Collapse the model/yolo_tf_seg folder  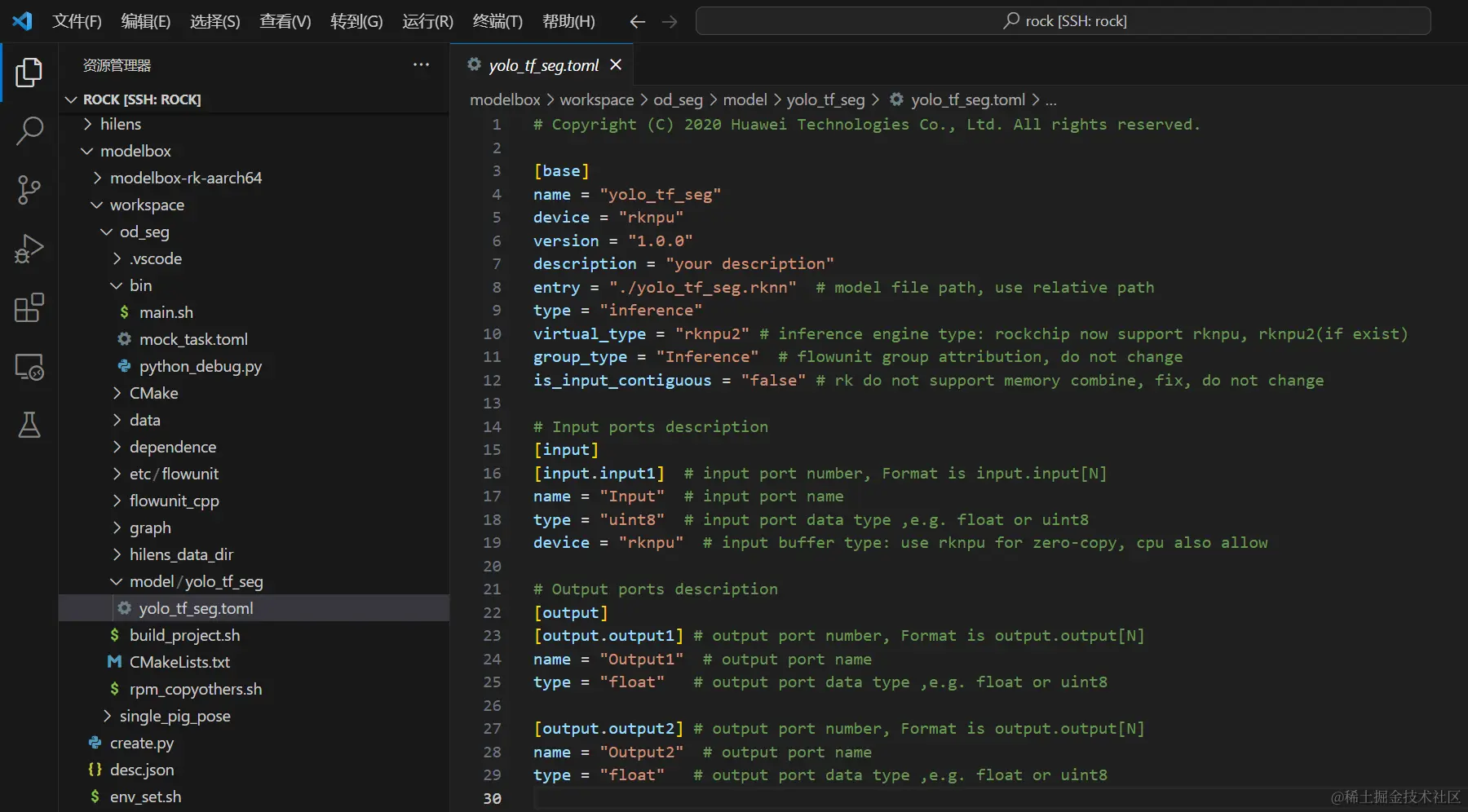[117, 581]
